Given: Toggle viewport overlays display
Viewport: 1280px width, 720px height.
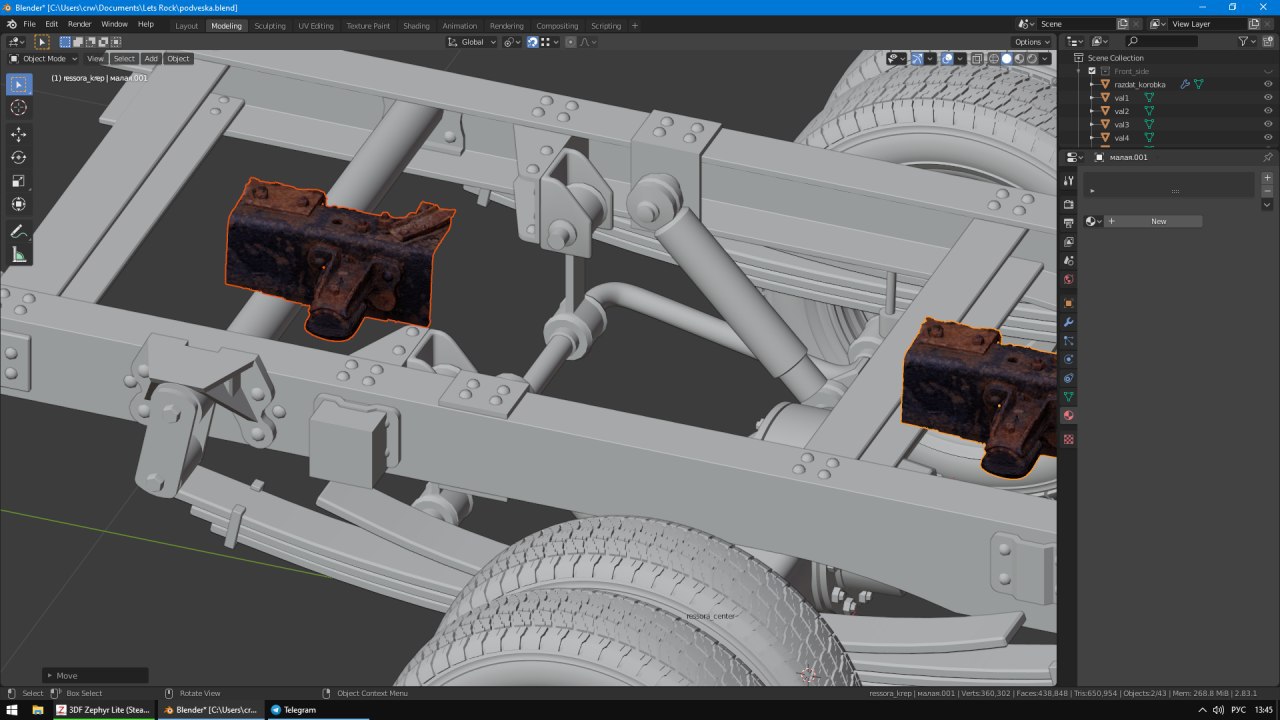Looking at the screenshot, I should 947,58.
